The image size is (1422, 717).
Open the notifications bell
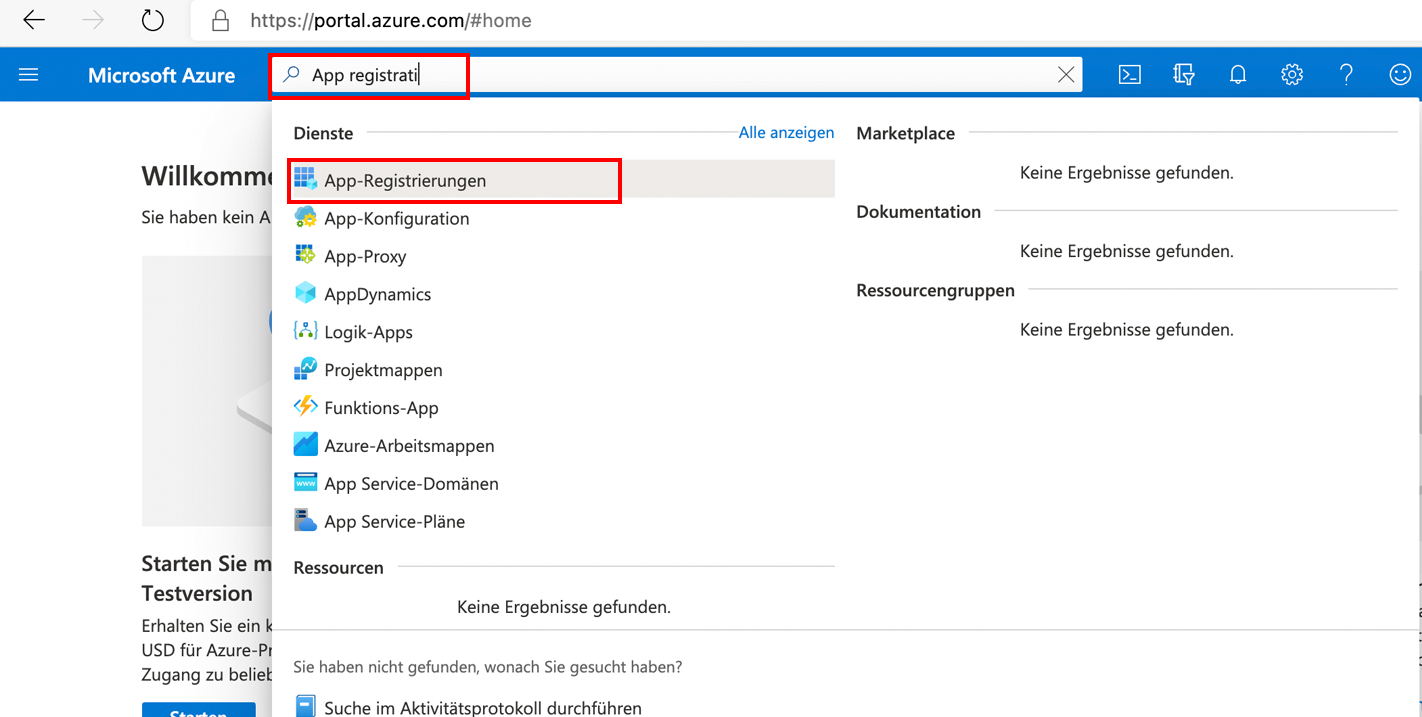[1238, 75]
